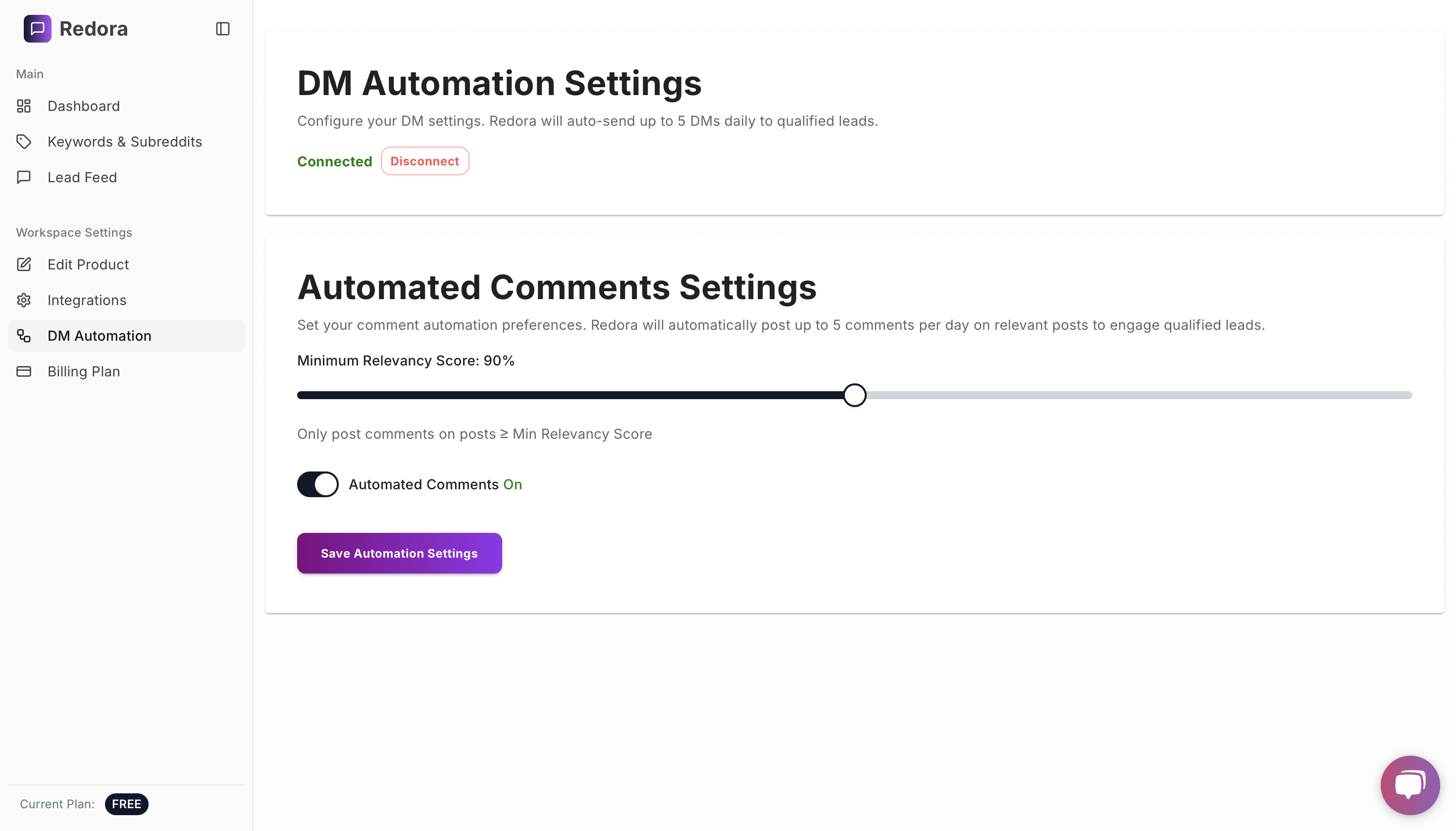Image resolution: width=1456 pixels, height=831 pixels.
Task: Click the Minimum Relevancy Score slider handle
Action: coord(854,395)
